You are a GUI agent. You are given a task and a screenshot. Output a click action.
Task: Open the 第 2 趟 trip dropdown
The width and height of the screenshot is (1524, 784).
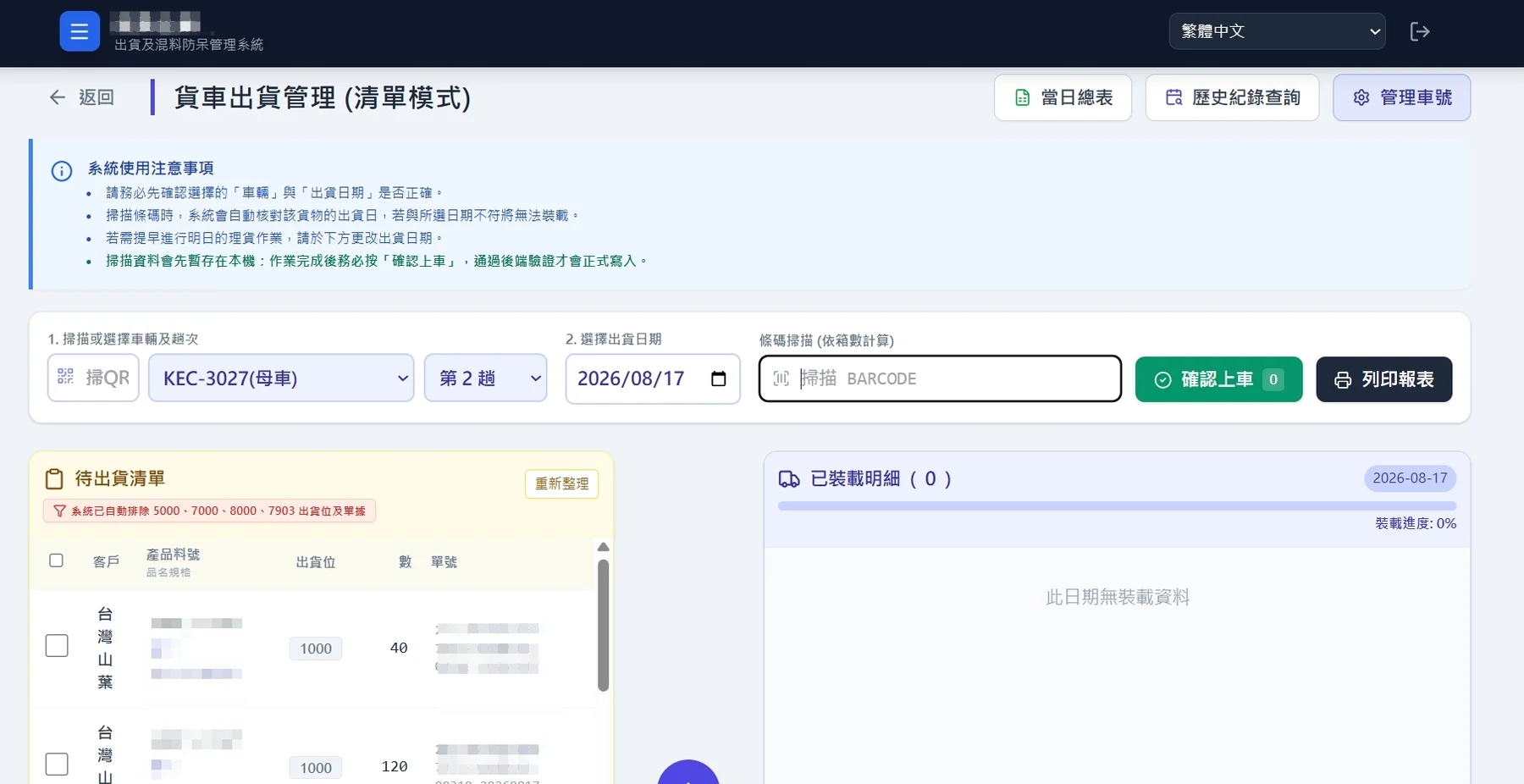(485, 378)
